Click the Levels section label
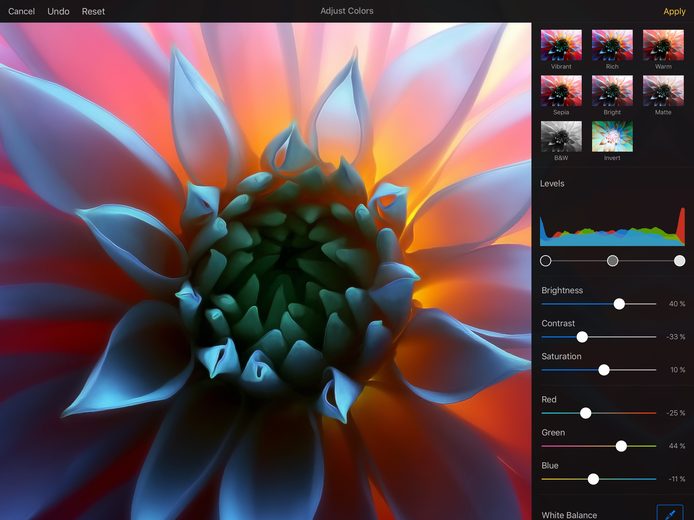The height and width of the screenshot is (520, 694). [x=552, y=183]
